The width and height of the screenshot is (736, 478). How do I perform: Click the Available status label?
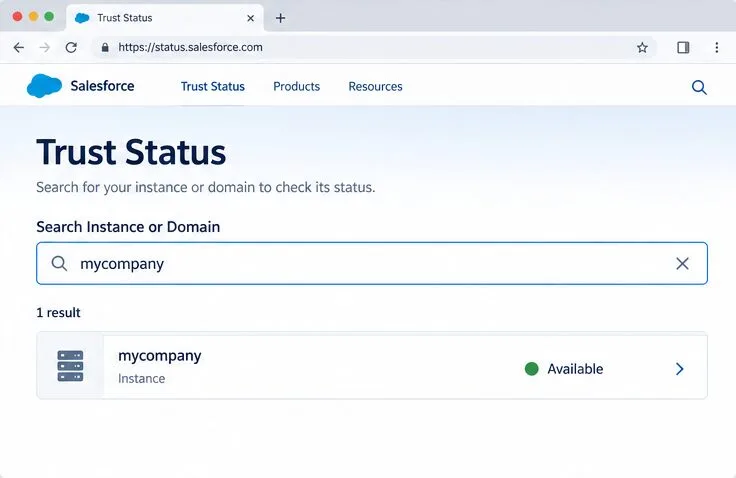click(x=575, y=369)
